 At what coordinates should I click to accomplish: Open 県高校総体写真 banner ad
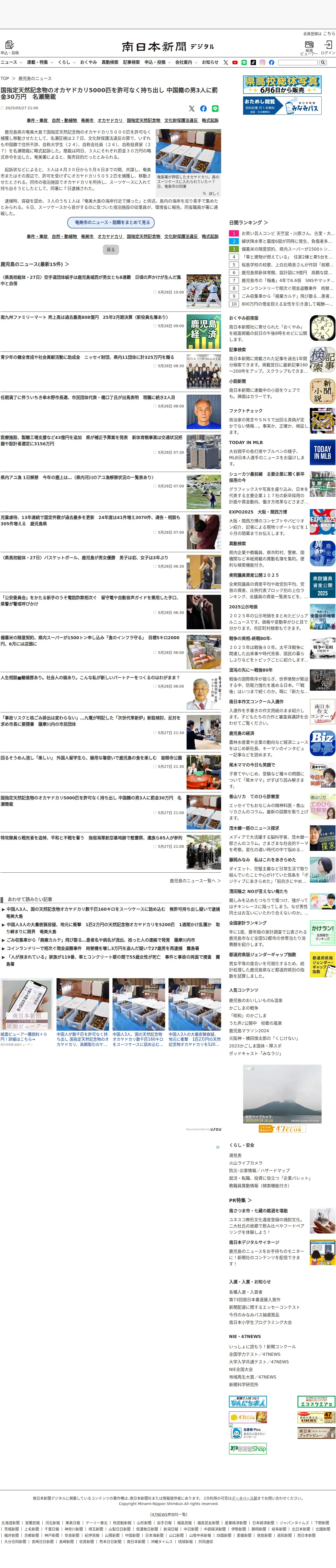[282, 85]
